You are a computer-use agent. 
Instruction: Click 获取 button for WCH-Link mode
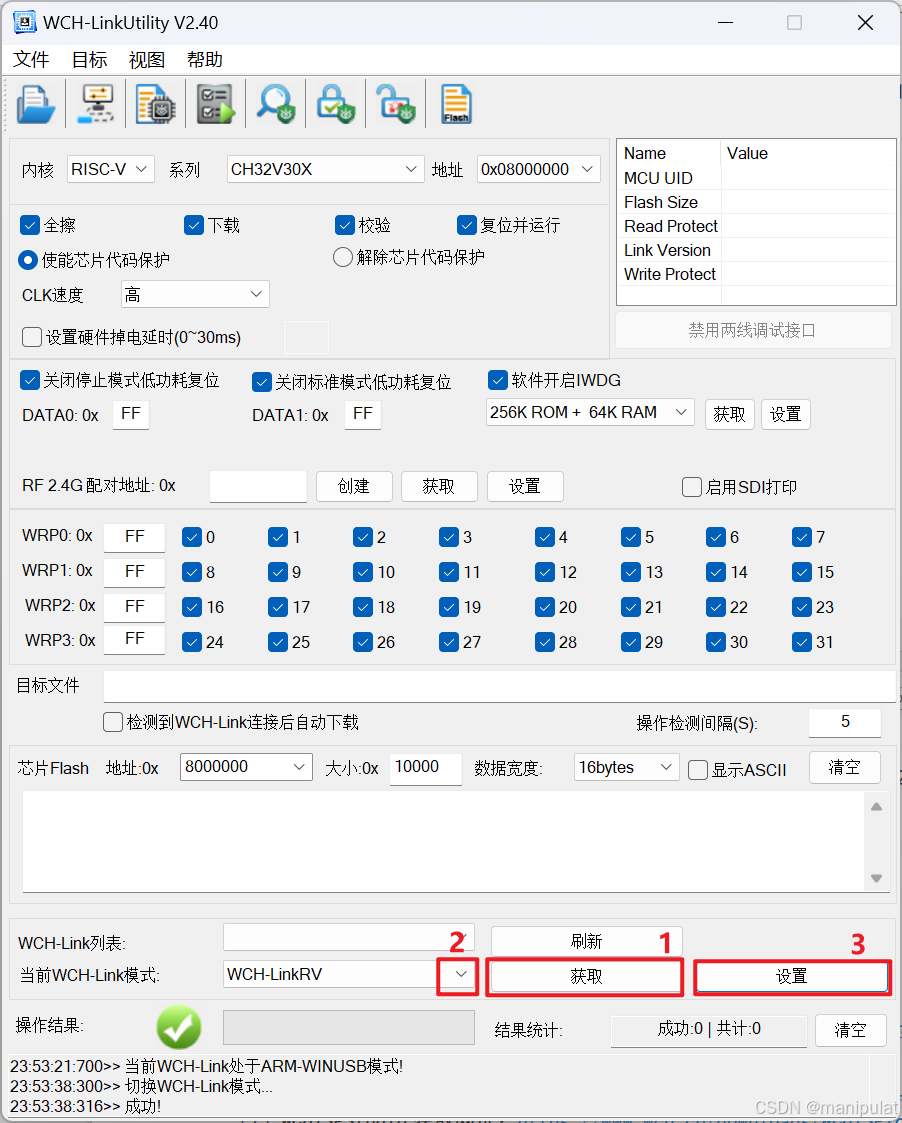point(587,976)
